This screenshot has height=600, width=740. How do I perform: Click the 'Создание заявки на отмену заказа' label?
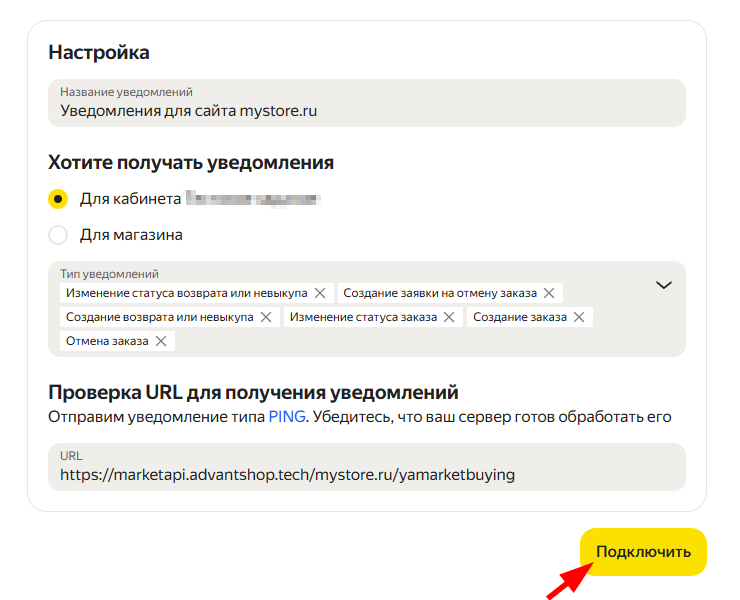point(440,293)
